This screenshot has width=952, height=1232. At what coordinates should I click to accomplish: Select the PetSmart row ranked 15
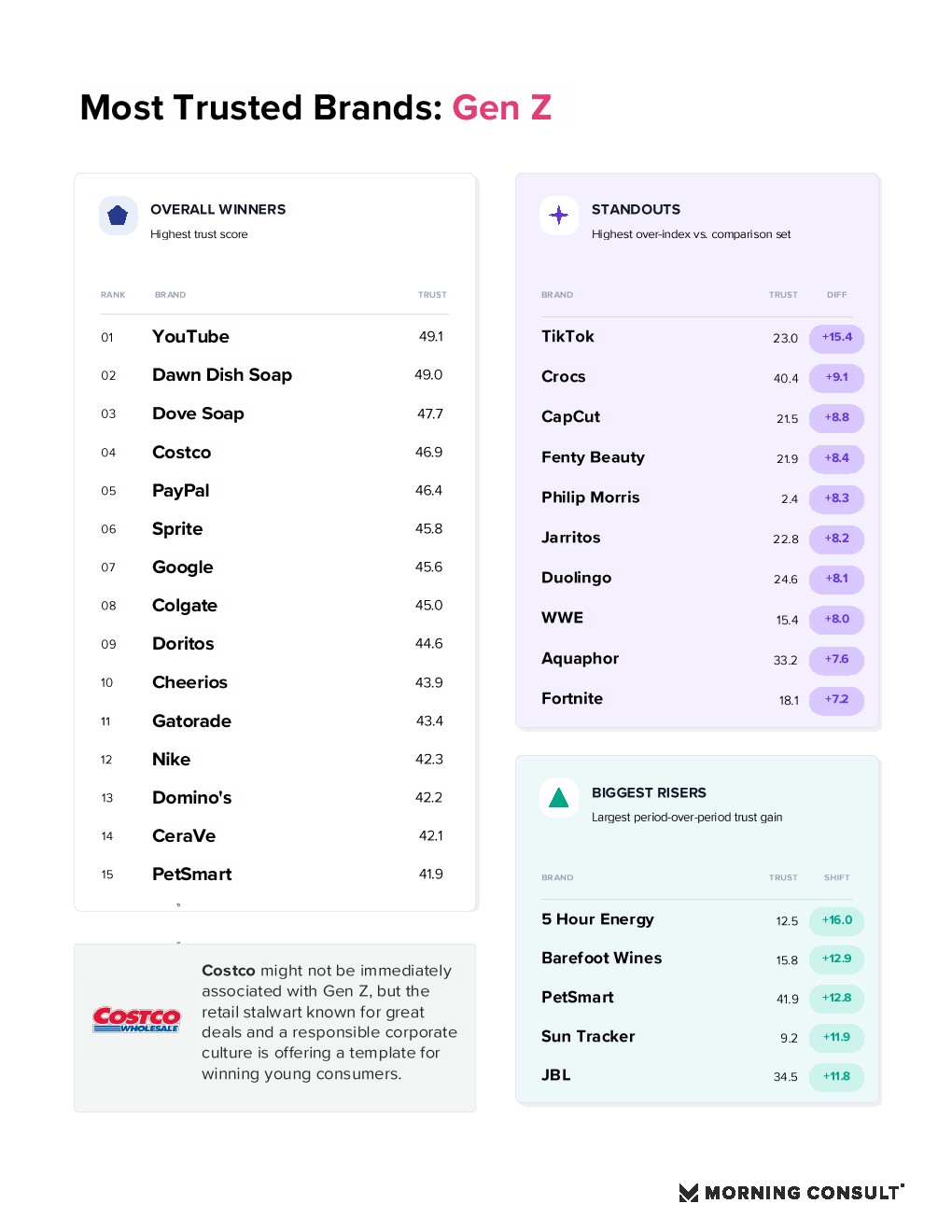coord(274,875)
